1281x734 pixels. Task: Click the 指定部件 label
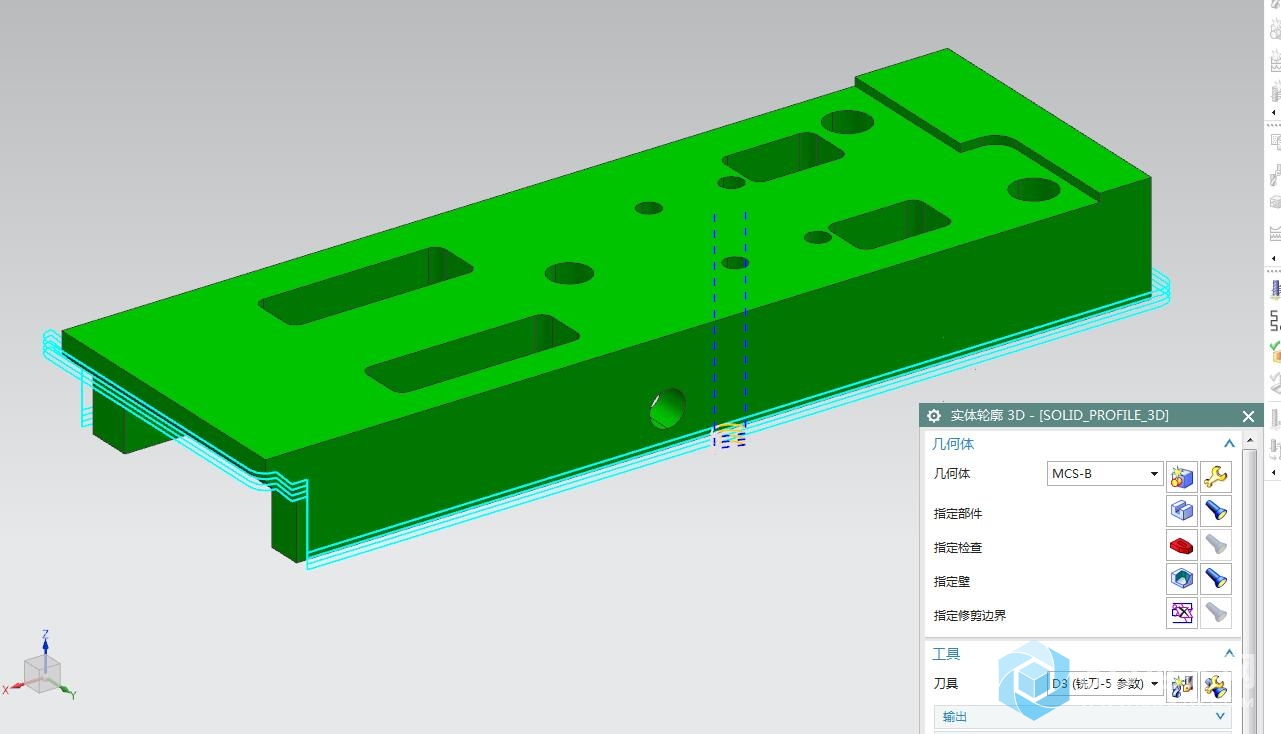pos(958,513)
